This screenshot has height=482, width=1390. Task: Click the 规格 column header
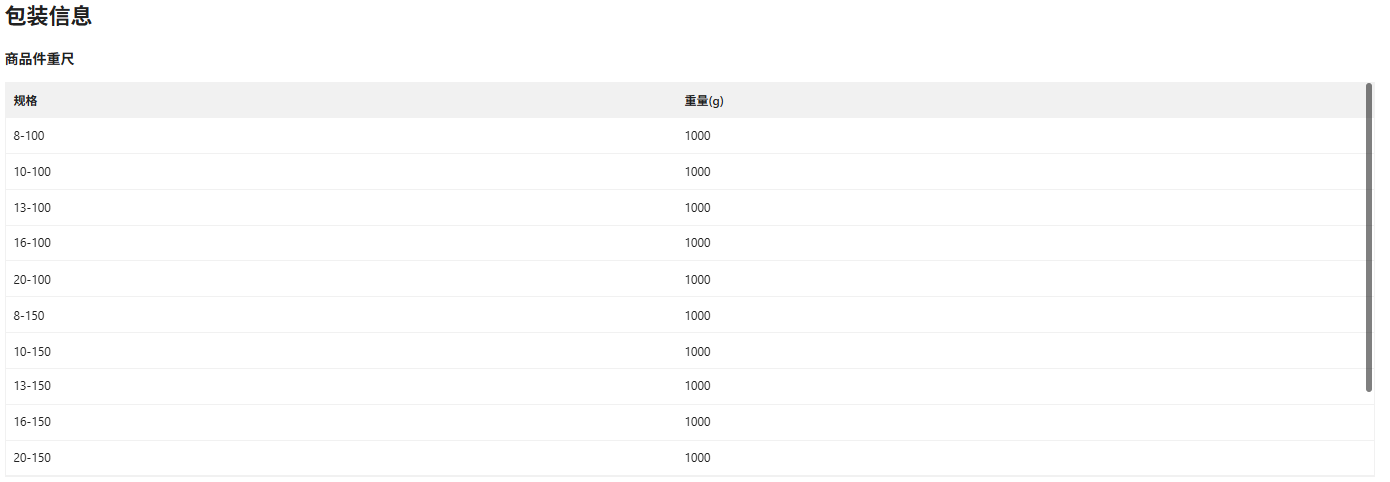click(26, 101)
